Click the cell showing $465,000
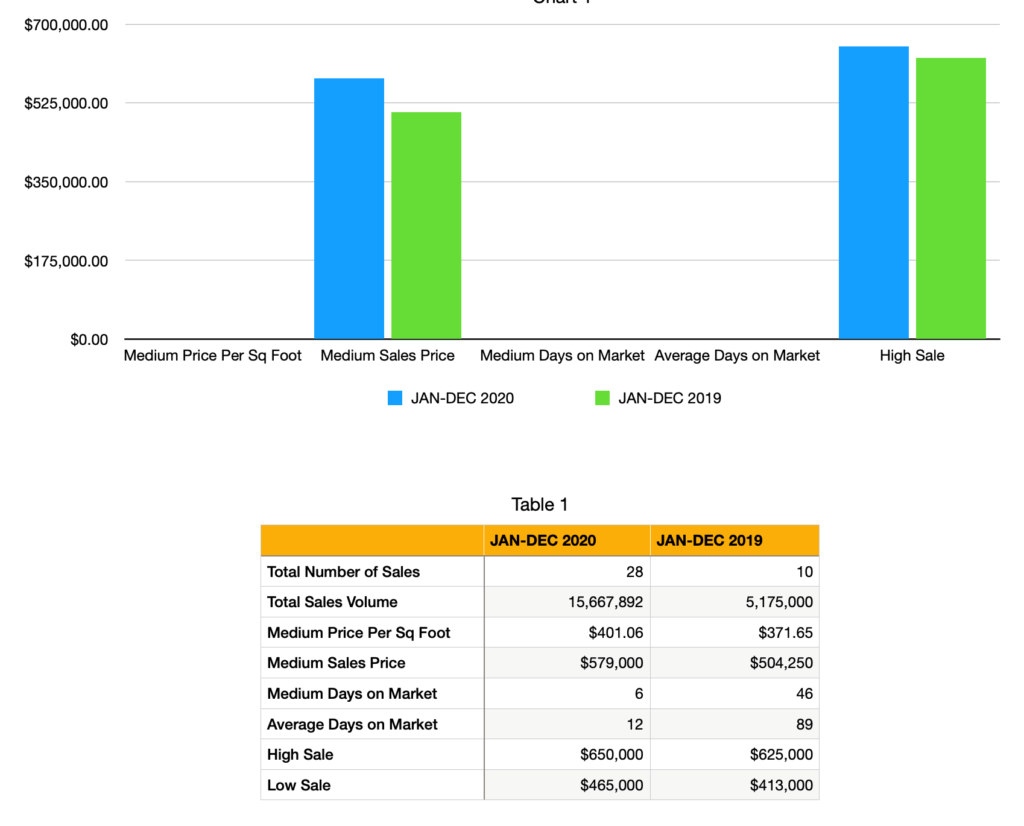Viewport: 1024px width, 826px height. pyautogui.click(x=567, y=785)
